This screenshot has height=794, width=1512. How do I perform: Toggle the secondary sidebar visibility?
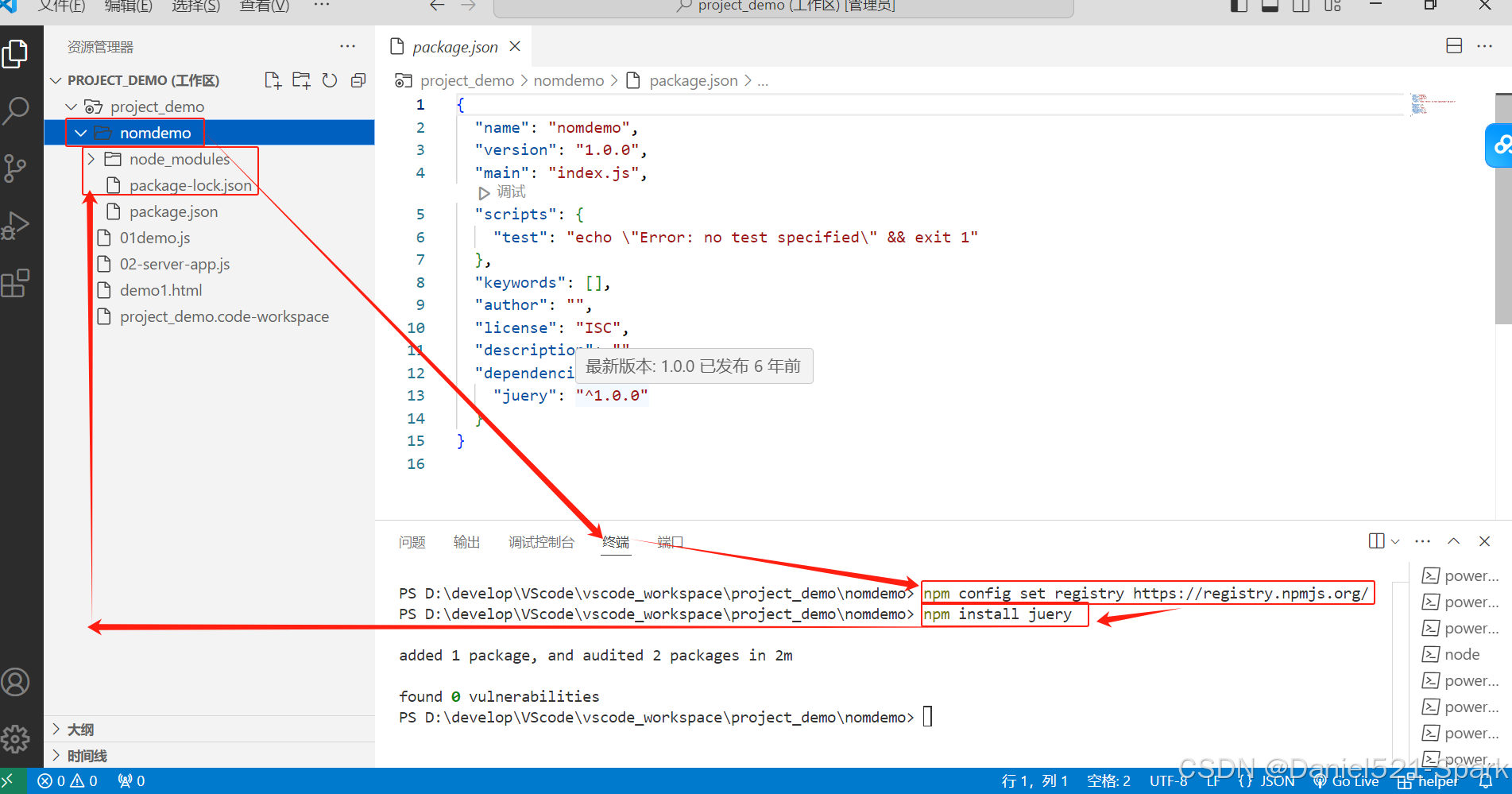(1301, 6)
